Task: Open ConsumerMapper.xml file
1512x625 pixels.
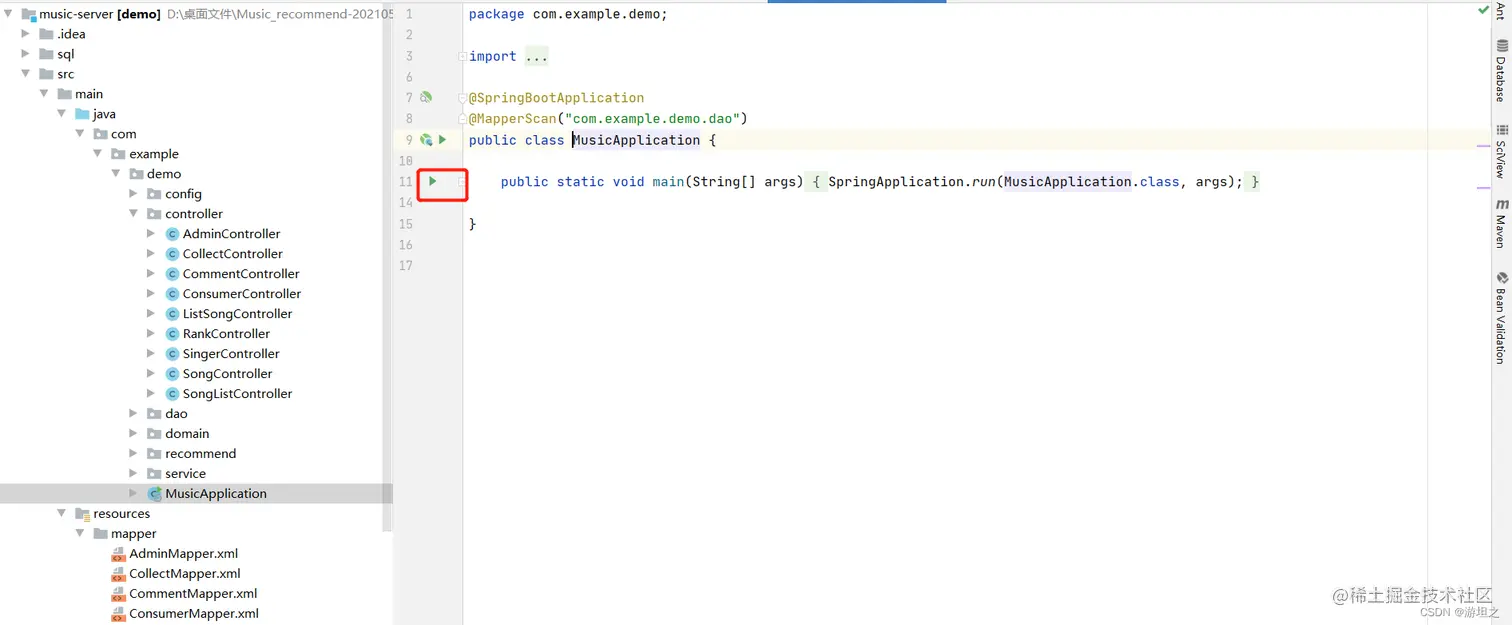Action: point(194,614)
